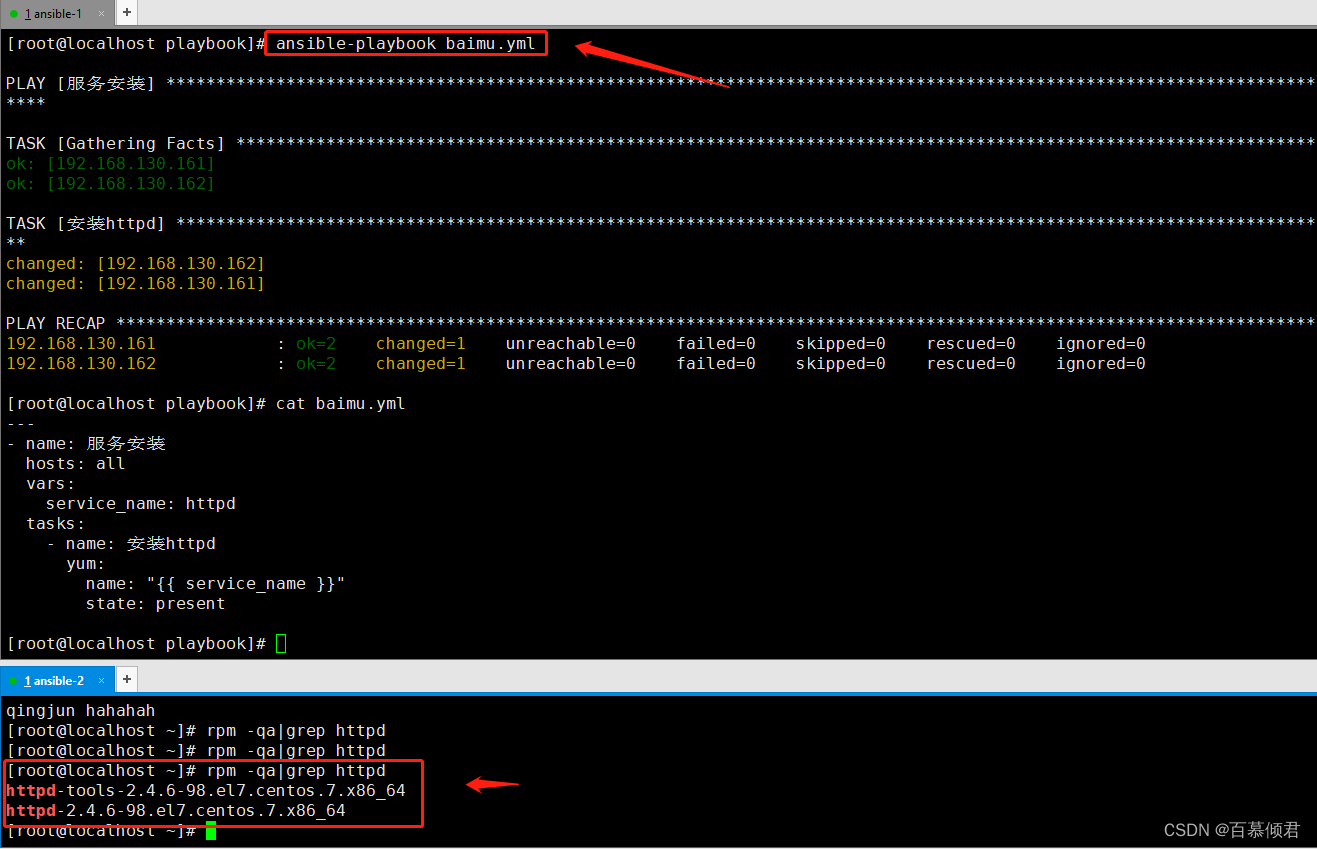Click host 192.168.130.161 in the recap

point(81,344)
